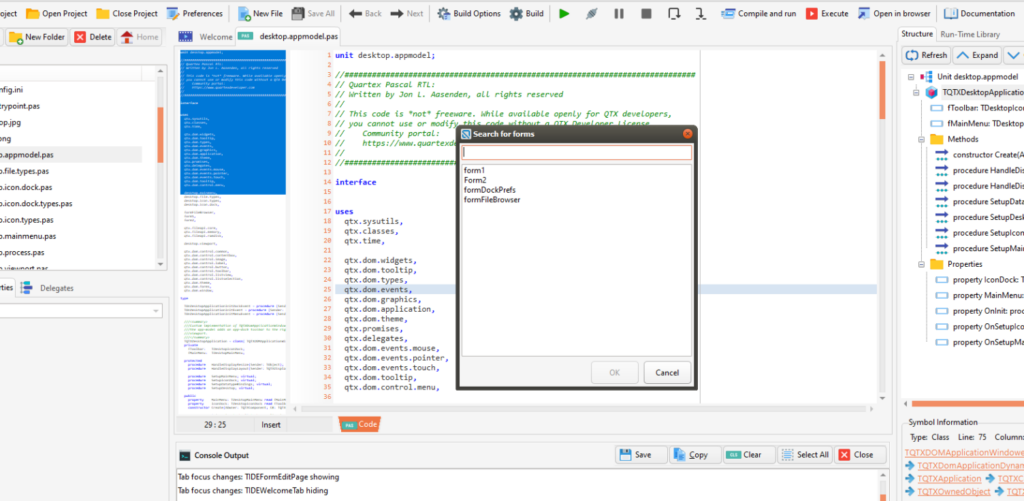The height and width of the screenshot is (501, 1024).
Task: Click the Build gear icon
Action: pyautogui.click(x=516, y=14)
